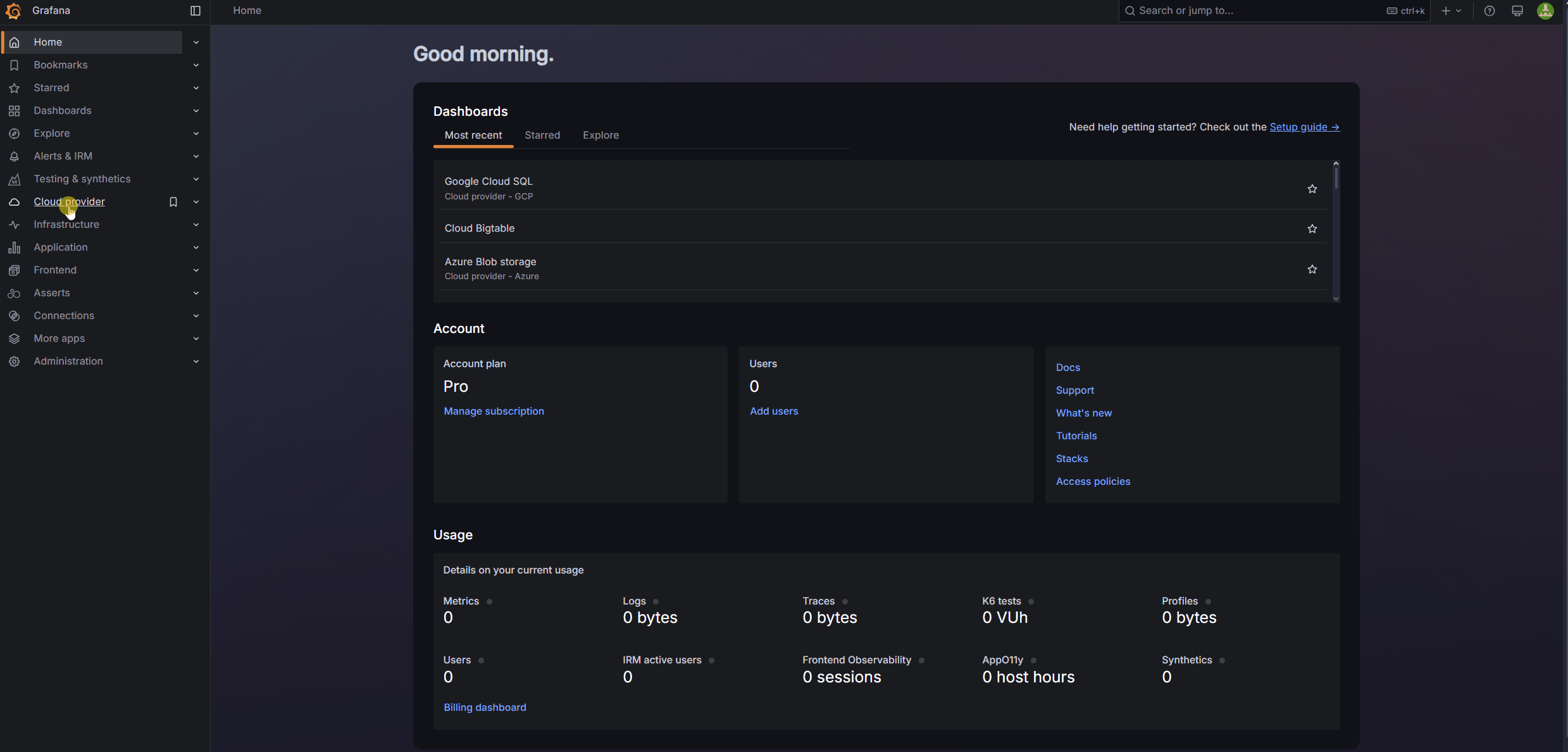Click the user profile avatar
The height and width of the screenshot is (752, 1568).
coord(1545,11)
